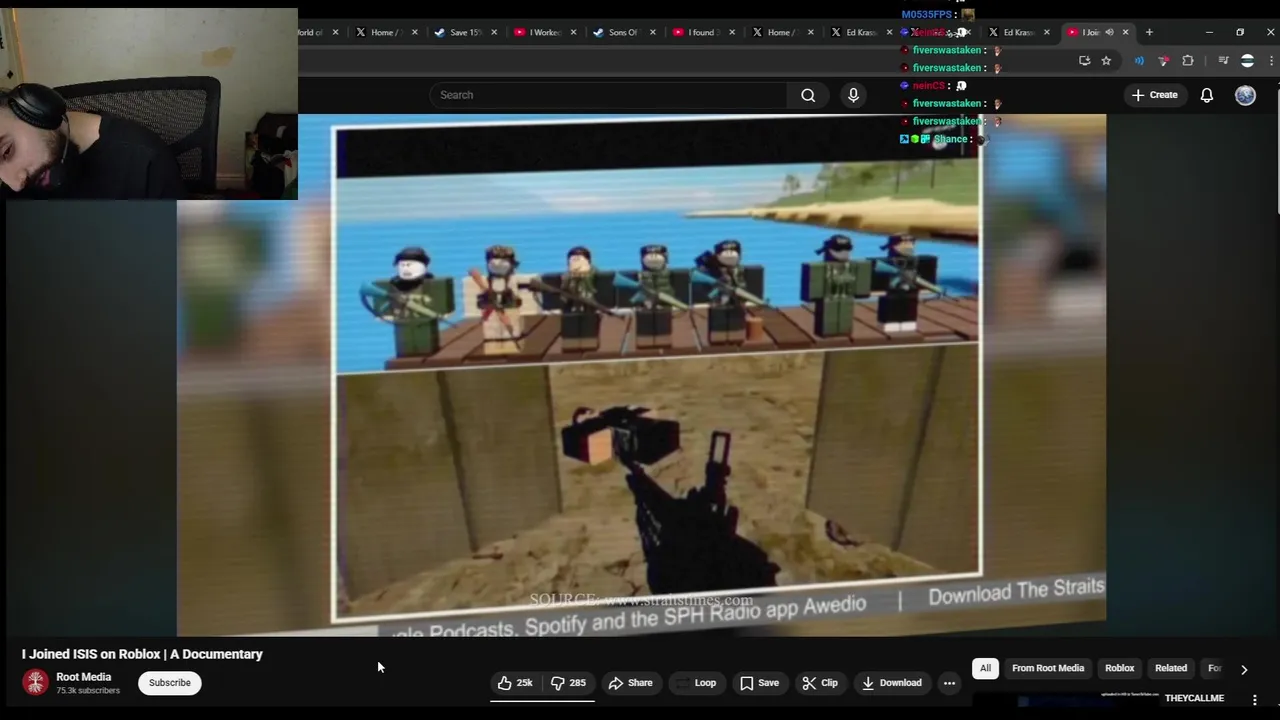The image size is (1280, 720).
Task: Mute the I Joined tab speaker icon
Action: [x=1109, y=32]
